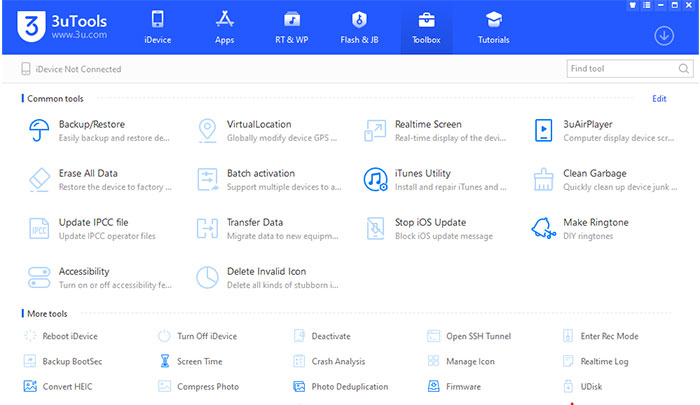
Task: Click Reboot iDevice in More tools
Action: coord(69,336)
